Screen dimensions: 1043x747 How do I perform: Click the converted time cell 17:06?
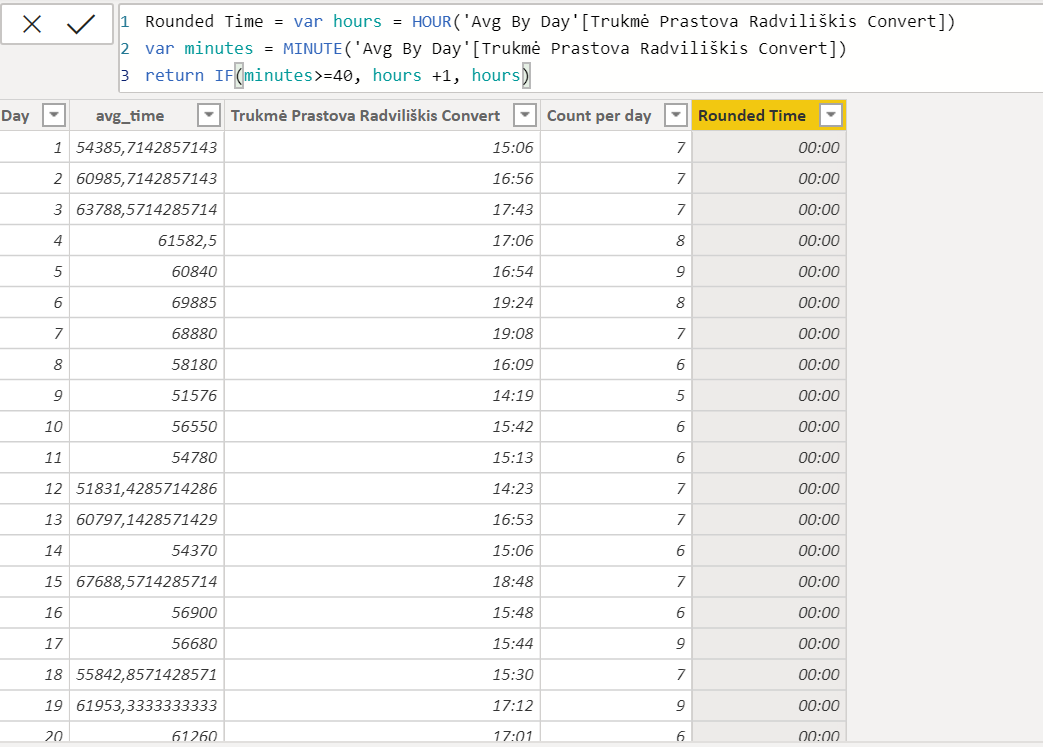point(382,240)
